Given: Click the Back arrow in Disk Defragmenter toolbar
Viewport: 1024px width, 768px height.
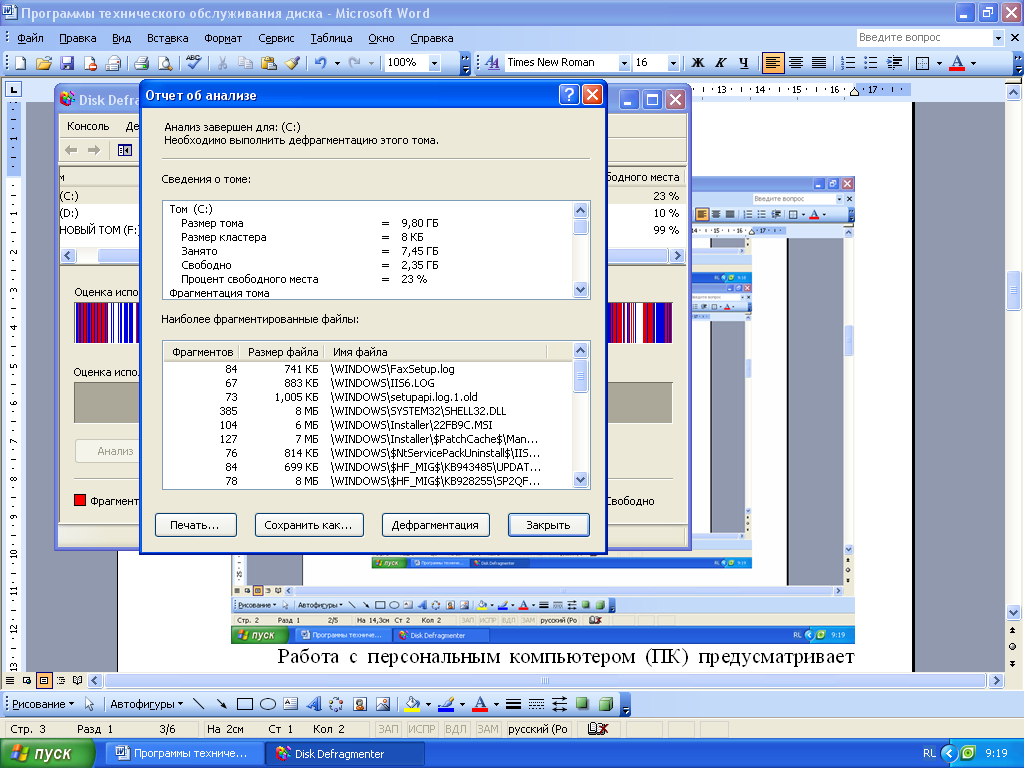Looking at the screenshot, I should click(71, 150).
